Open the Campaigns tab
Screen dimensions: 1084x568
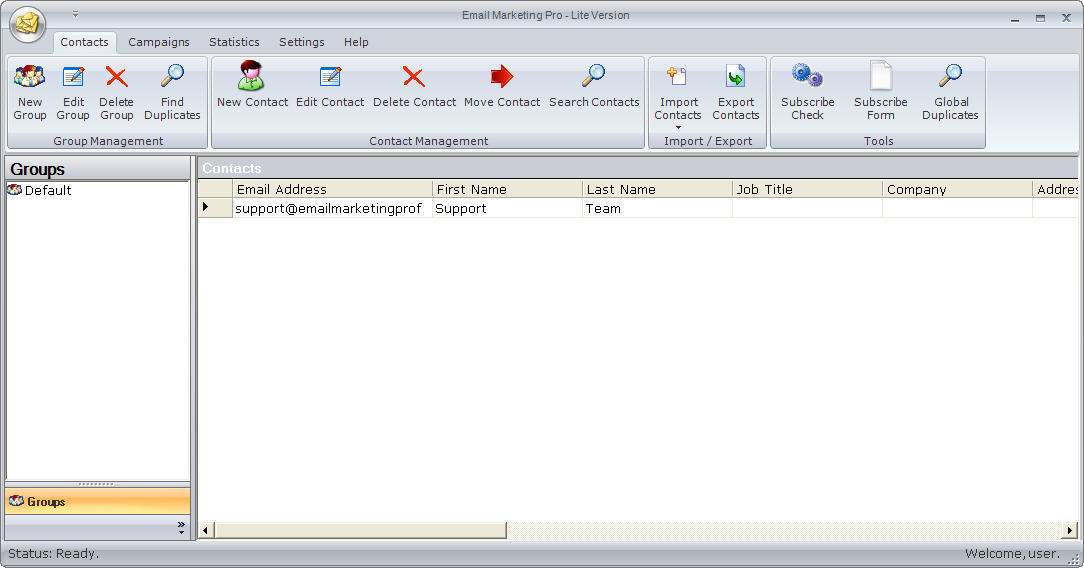click(x=158, y=42)
